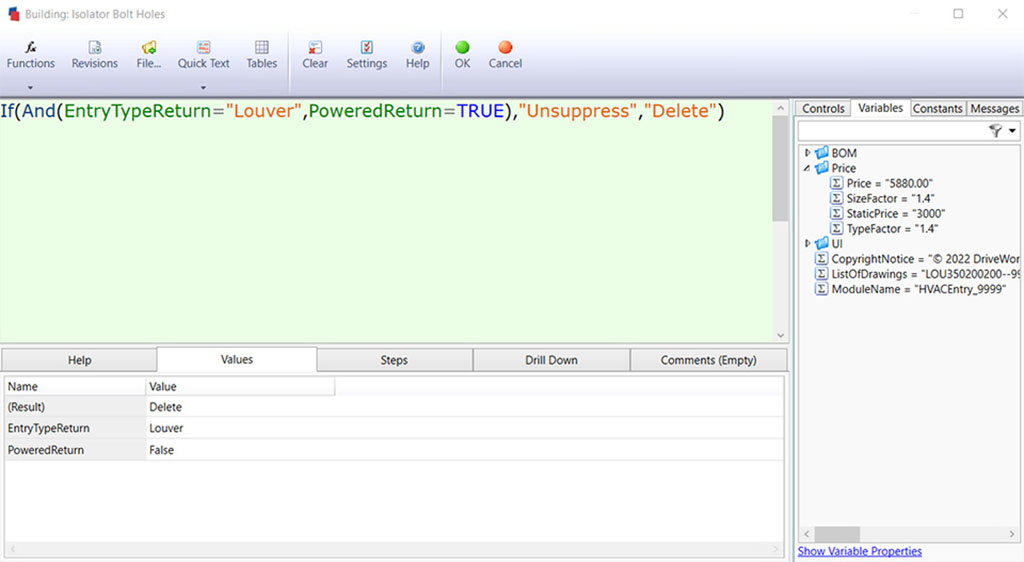Select the BOM folder icon
Screen dimensions: 1024x562
pyautogui.click(x=822, y=153)
